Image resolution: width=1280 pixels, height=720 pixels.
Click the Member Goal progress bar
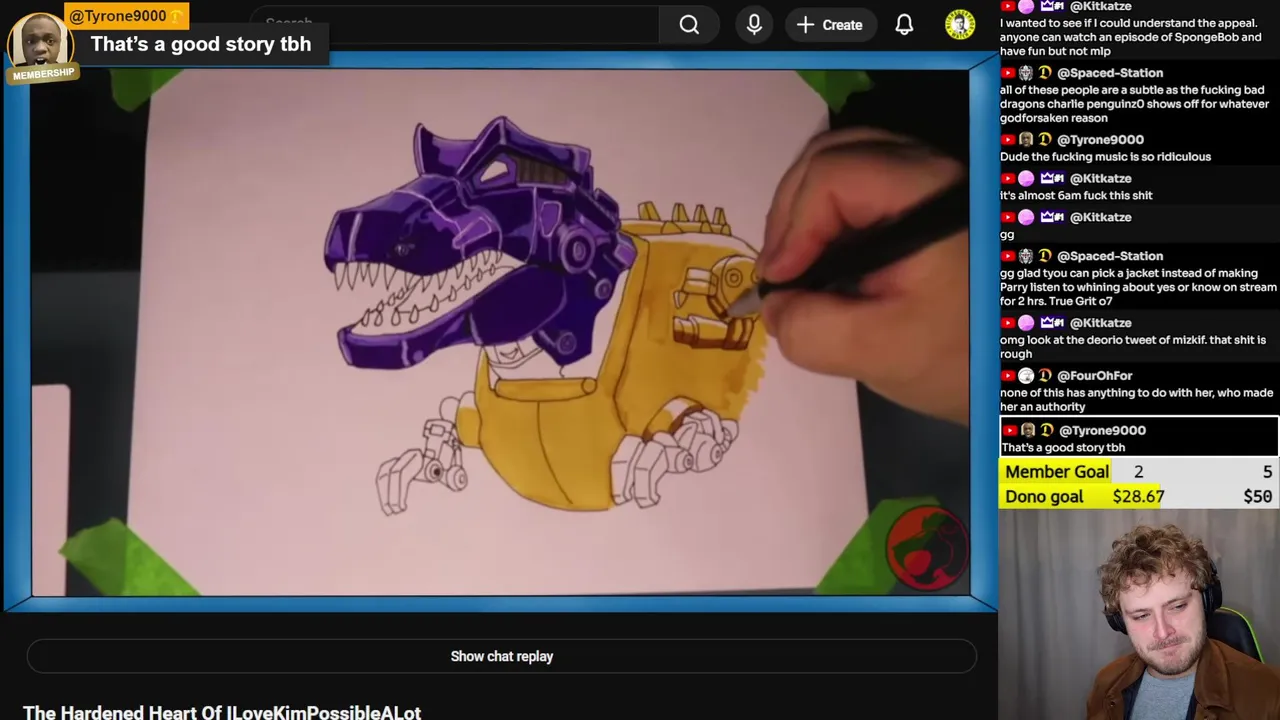(x=1139, y=472)
